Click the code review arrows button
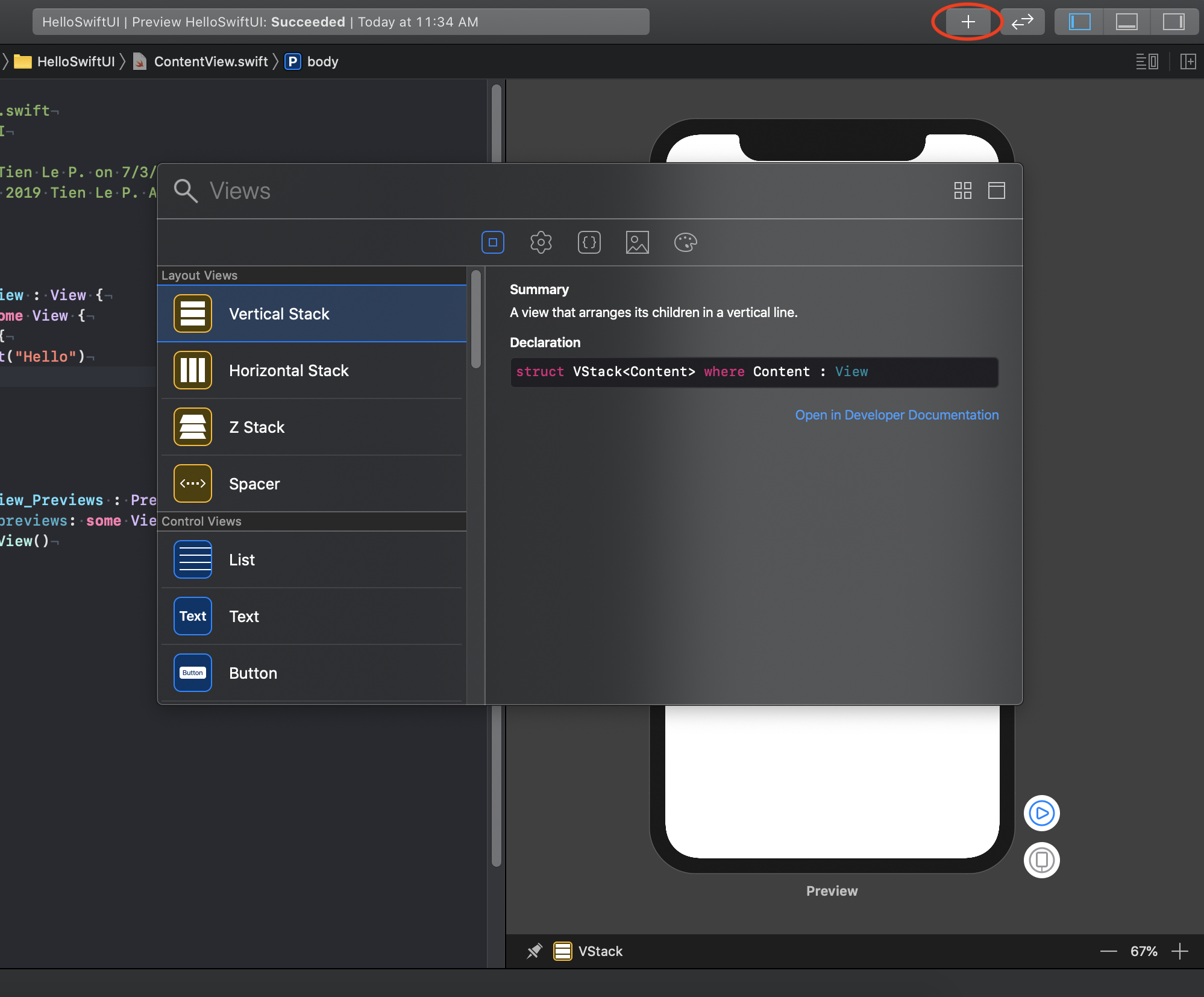The height and width of the screenshot is (997, 1204). coord(1023,22)
